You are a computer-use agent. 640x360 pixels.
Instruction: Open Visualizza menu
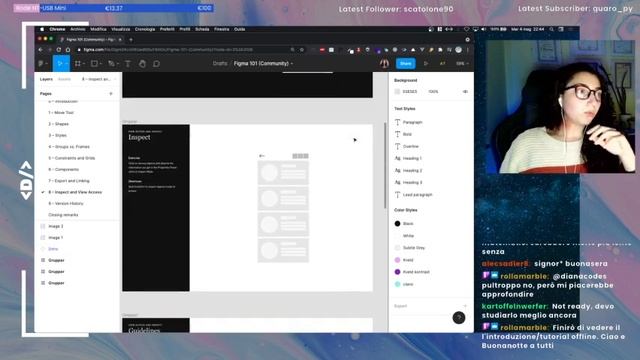point(121,29)
